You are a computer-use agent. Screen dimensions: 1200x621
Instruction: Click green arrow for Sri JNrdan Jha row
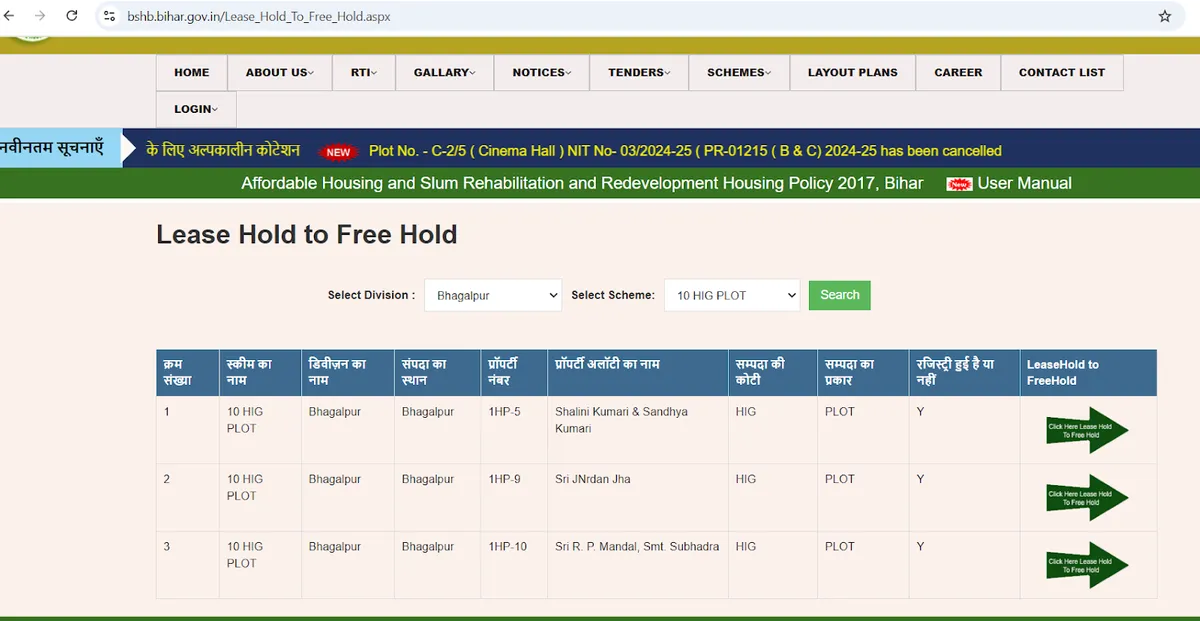[x=1086, y=498]
